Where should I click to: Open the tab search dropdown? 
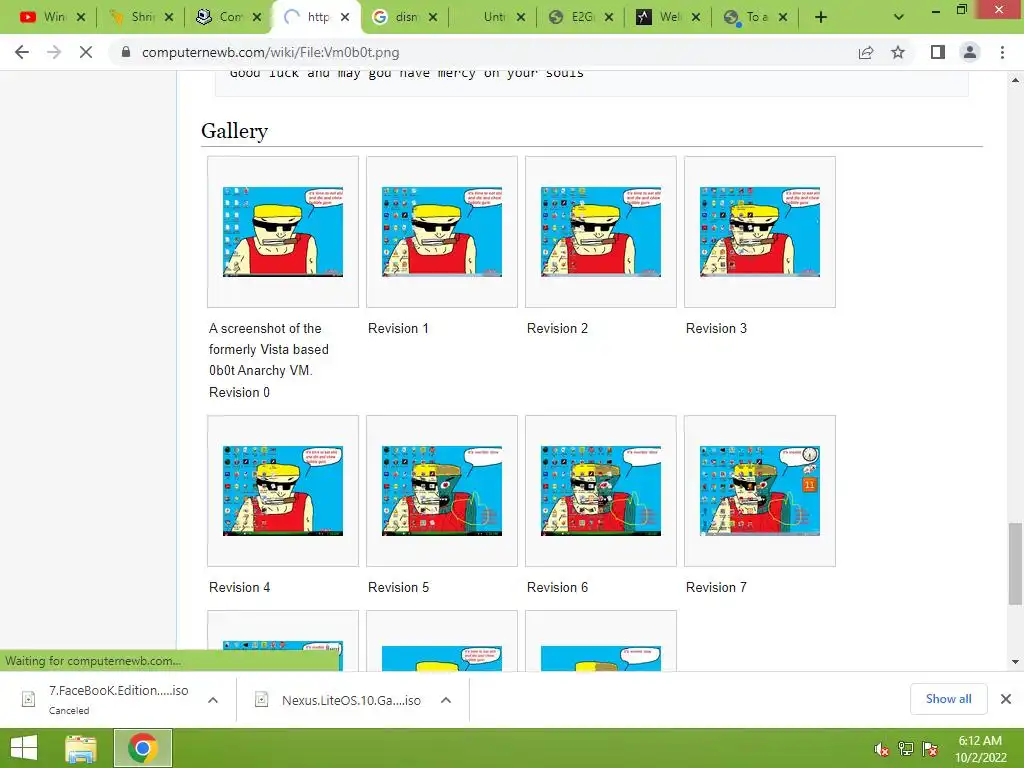click(899, 17)
